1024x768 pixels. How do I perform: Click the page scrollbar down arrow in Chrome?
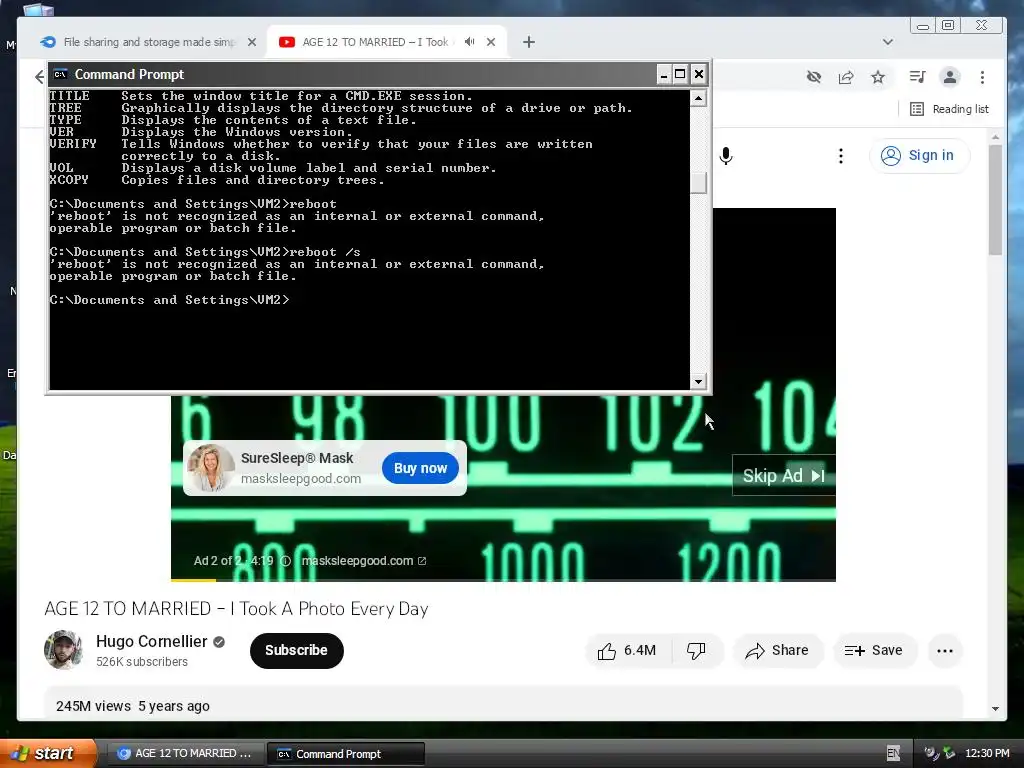point(995,709)
